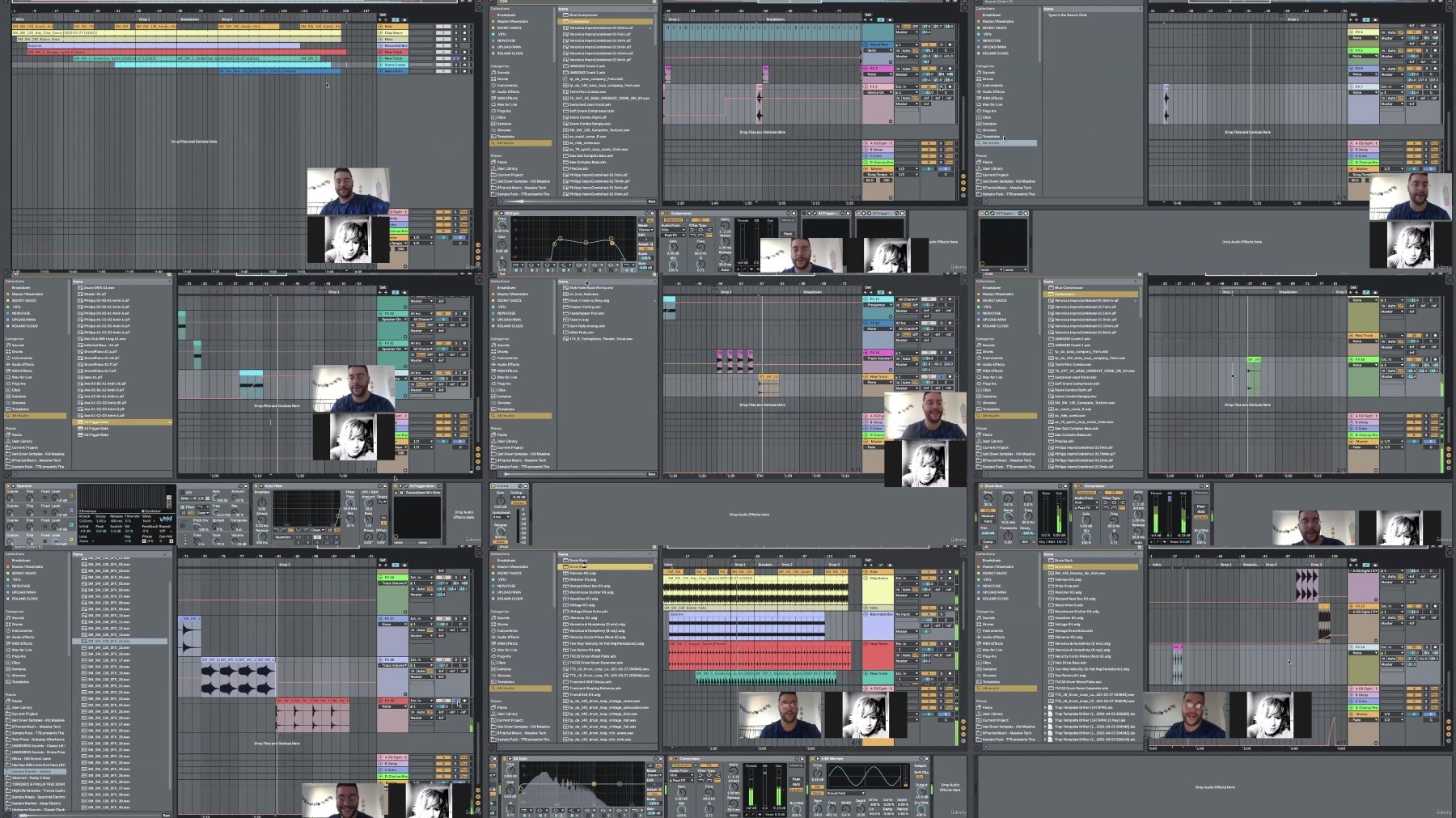Select All results entry in top-middle browser
1456x818 pixels.
click(x=521, y=143)
